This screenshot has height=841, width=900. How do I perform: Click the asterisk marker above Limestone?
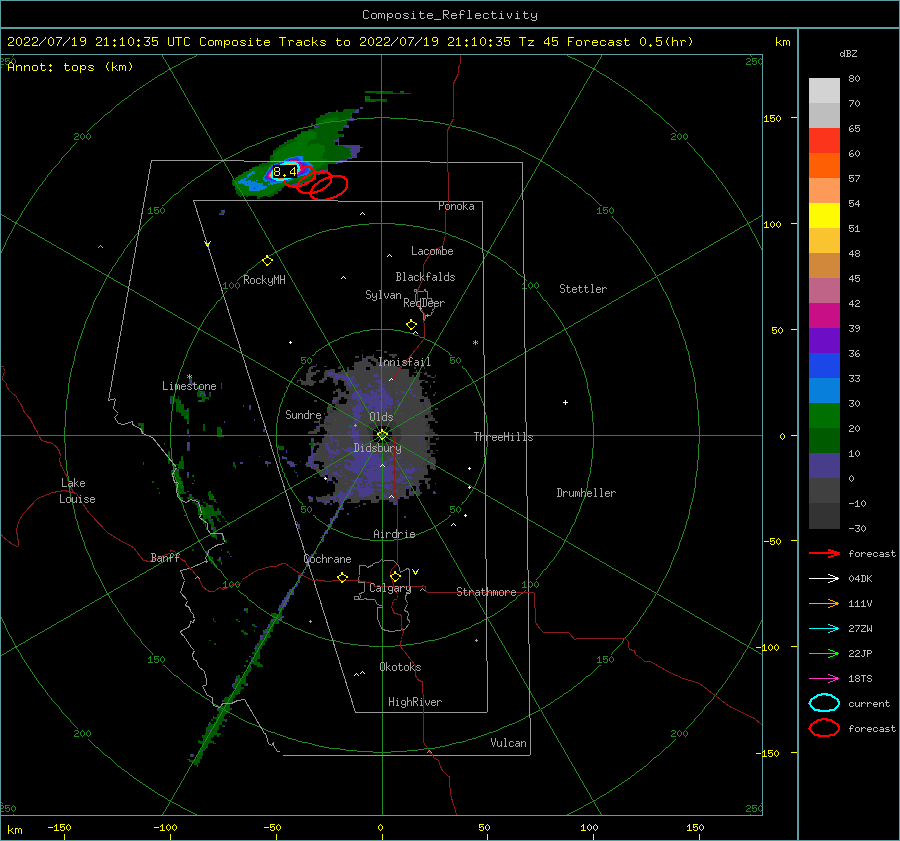tap(189, 378)
